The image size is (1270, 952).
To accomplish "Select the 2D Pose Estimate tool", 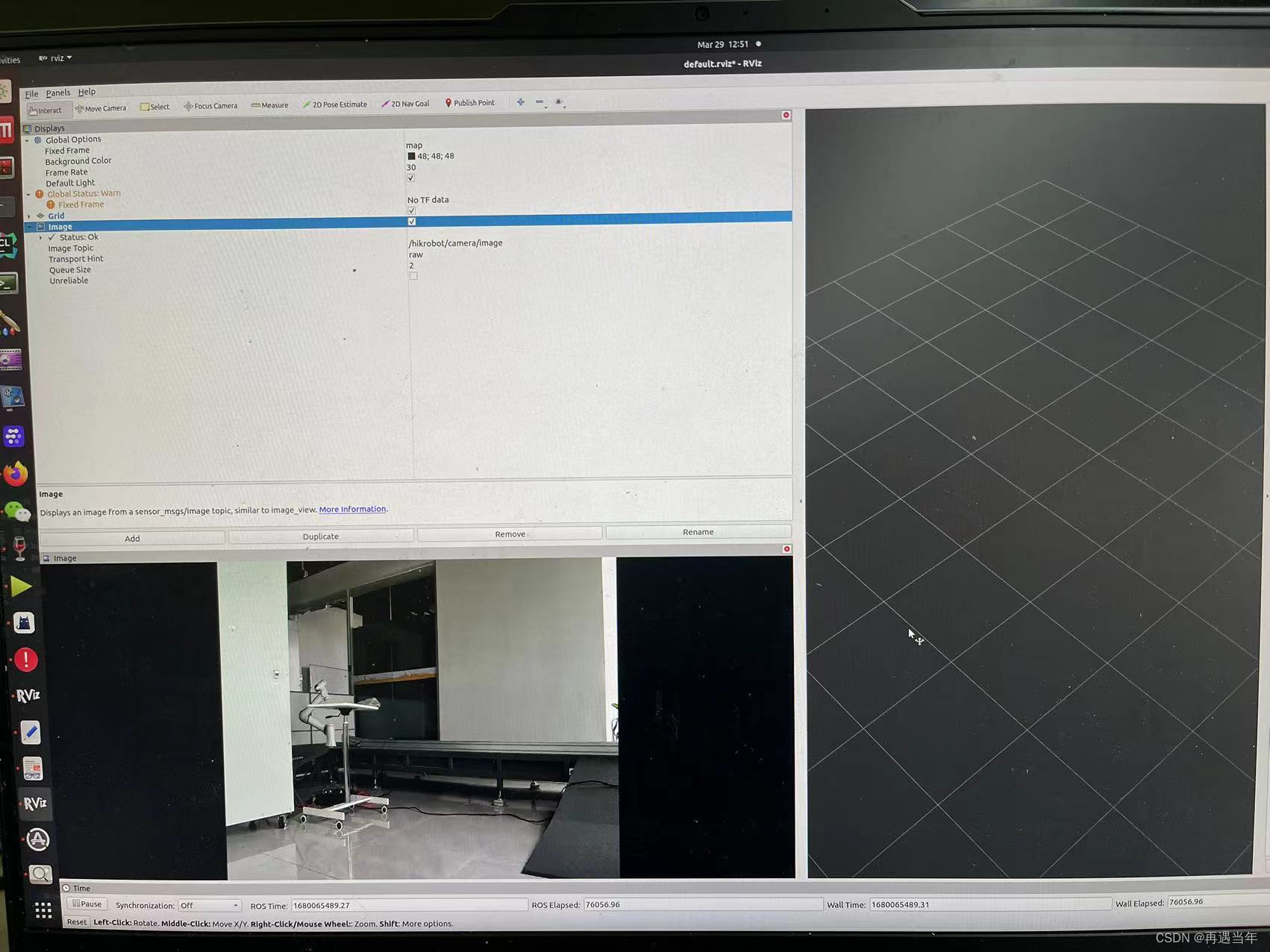I will click(334, 104).
